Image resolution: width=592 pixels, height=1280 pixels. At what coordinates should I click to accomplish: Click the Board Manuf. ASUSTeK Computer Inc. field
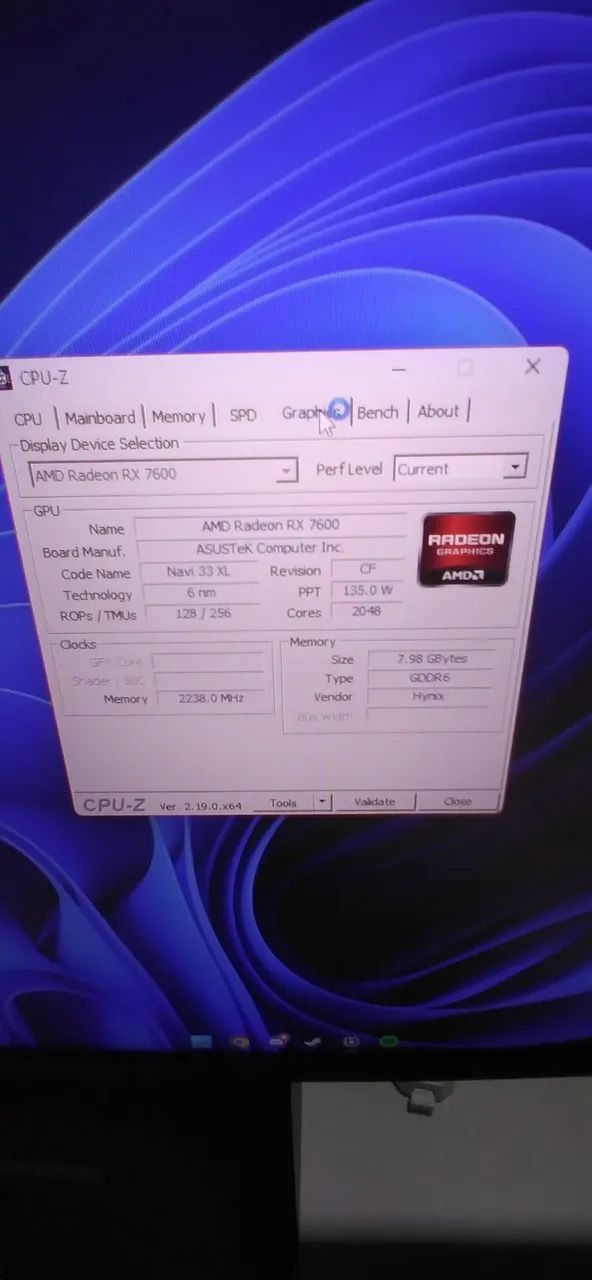tap(270, 548)
